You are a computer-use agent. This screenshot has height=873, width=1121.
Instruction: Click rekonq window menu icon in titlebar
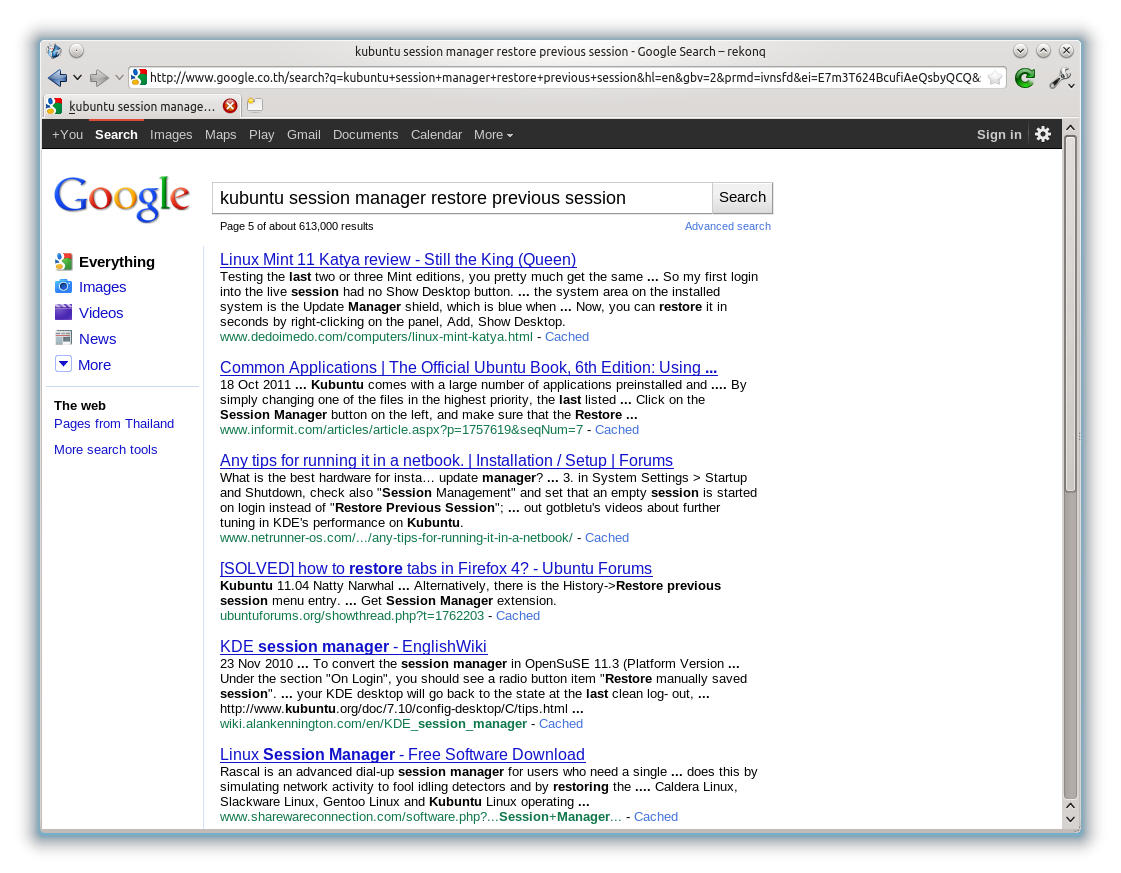coord(54,51)
